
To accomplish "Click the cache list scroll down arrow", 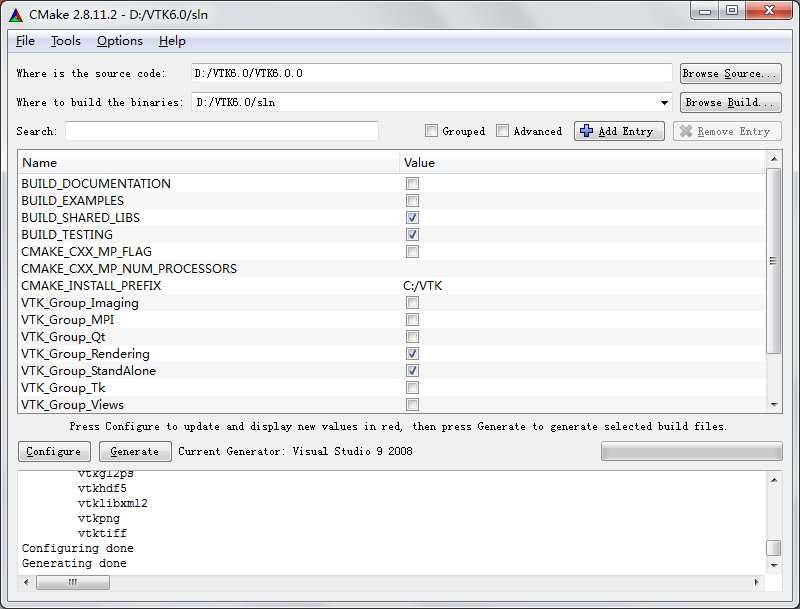I will (x=774, y=405).
